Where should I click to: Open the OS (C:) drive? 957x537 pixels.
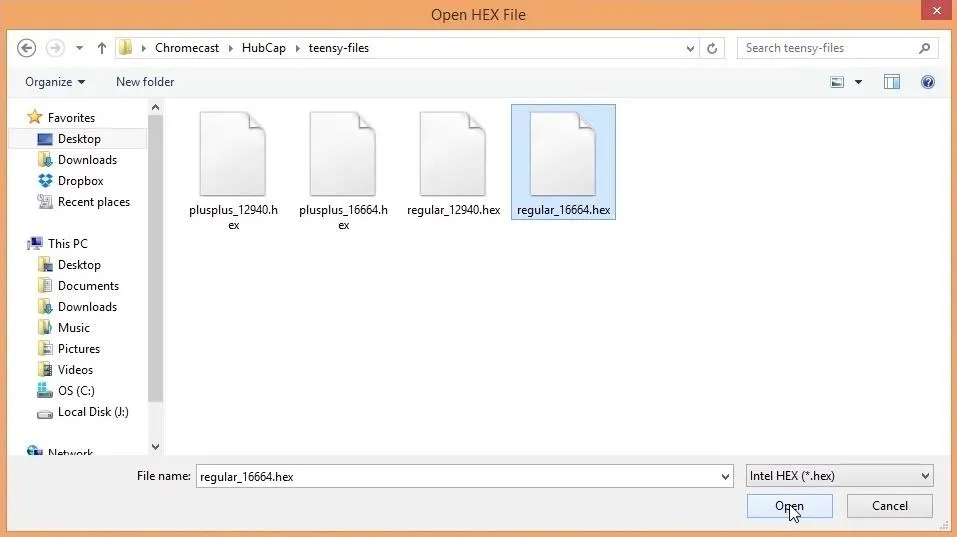[x=76, y=391]
